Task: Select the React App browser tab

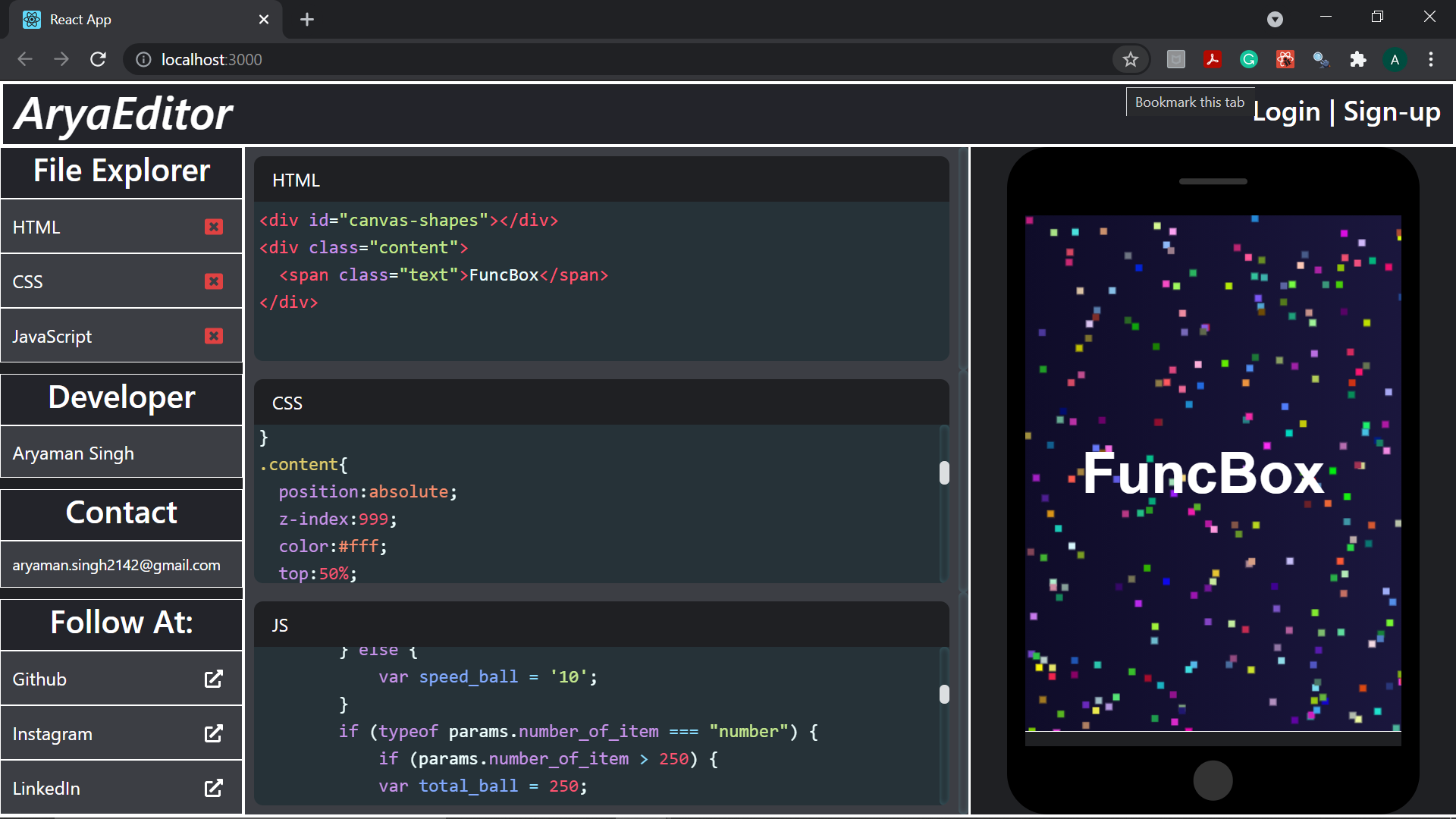Action: (146, 20)
